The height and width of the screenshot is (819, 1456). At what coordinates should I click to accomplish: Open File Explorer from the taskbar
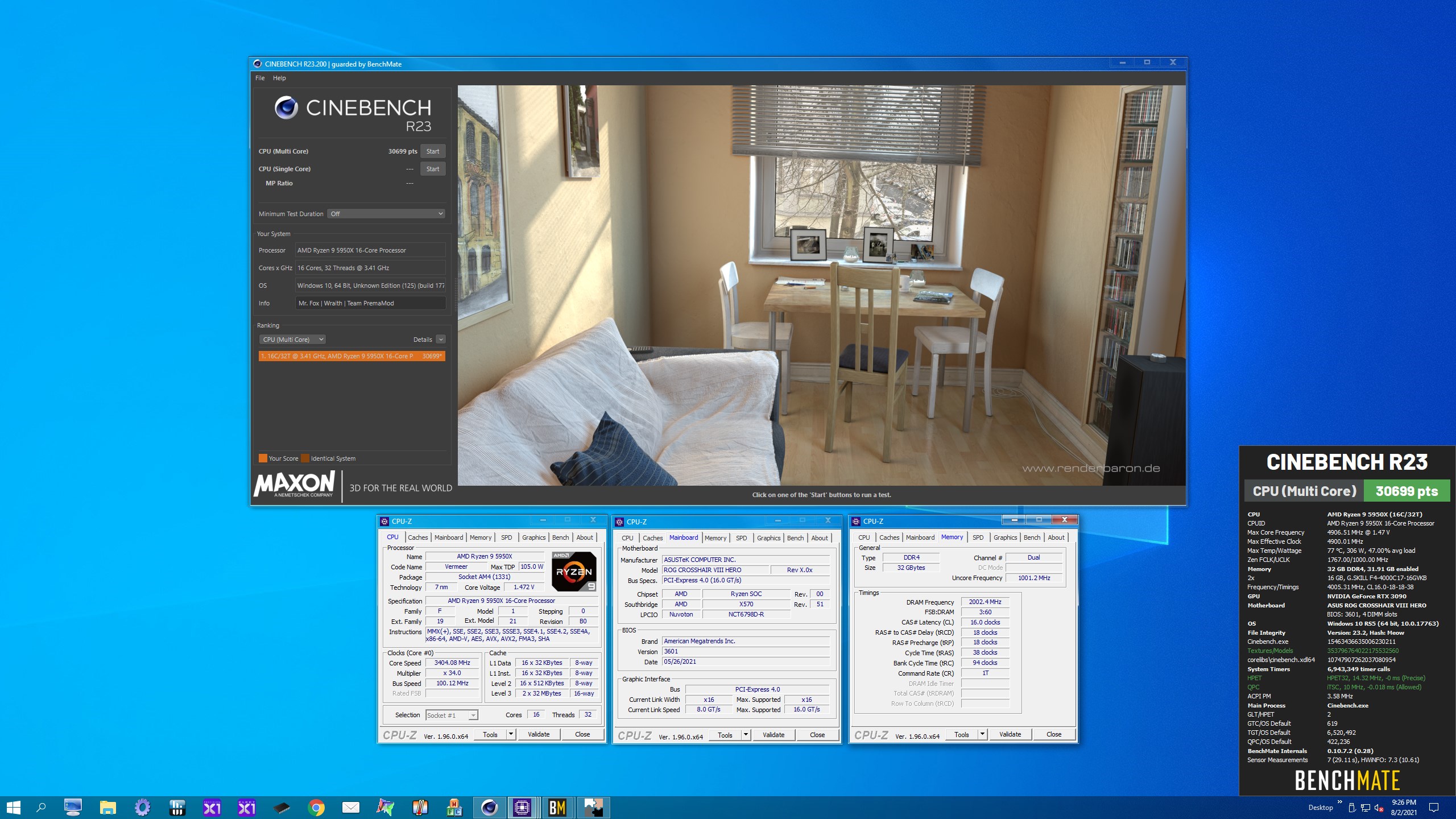(107, 807)
